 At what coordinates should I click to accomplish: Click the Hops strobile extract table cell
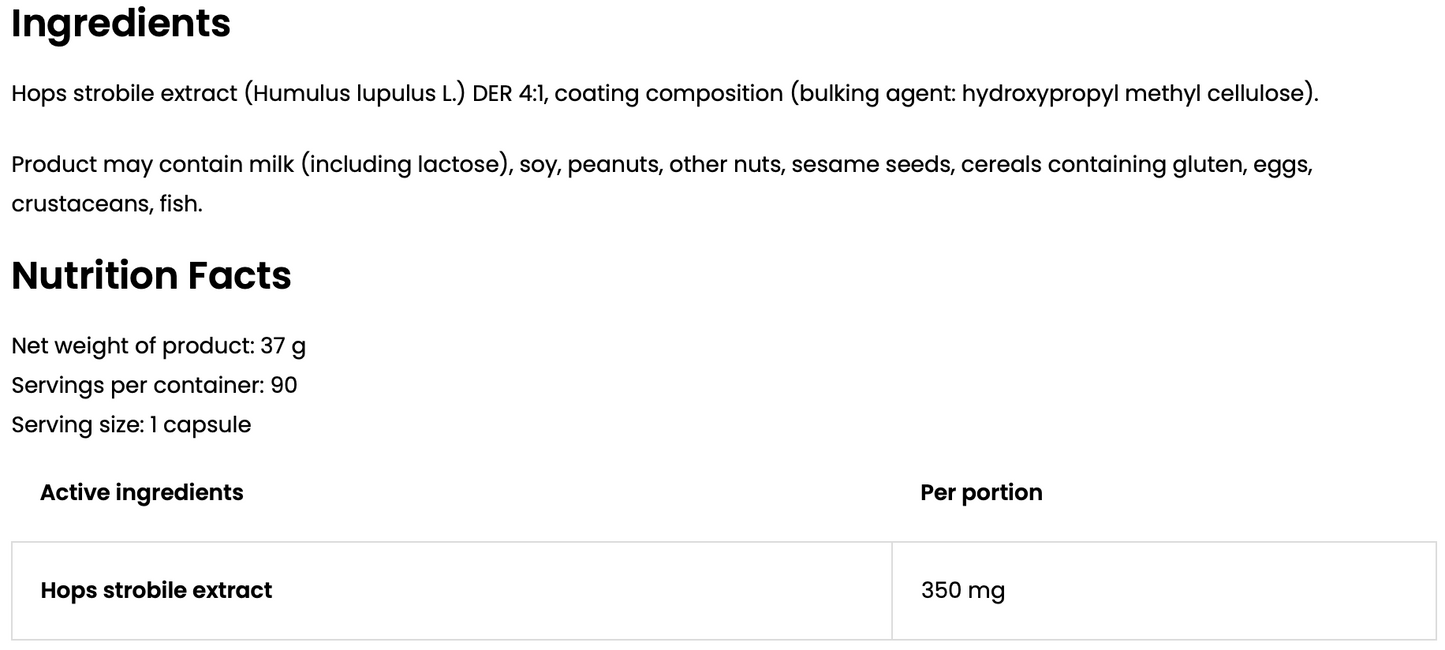[452, 591]
